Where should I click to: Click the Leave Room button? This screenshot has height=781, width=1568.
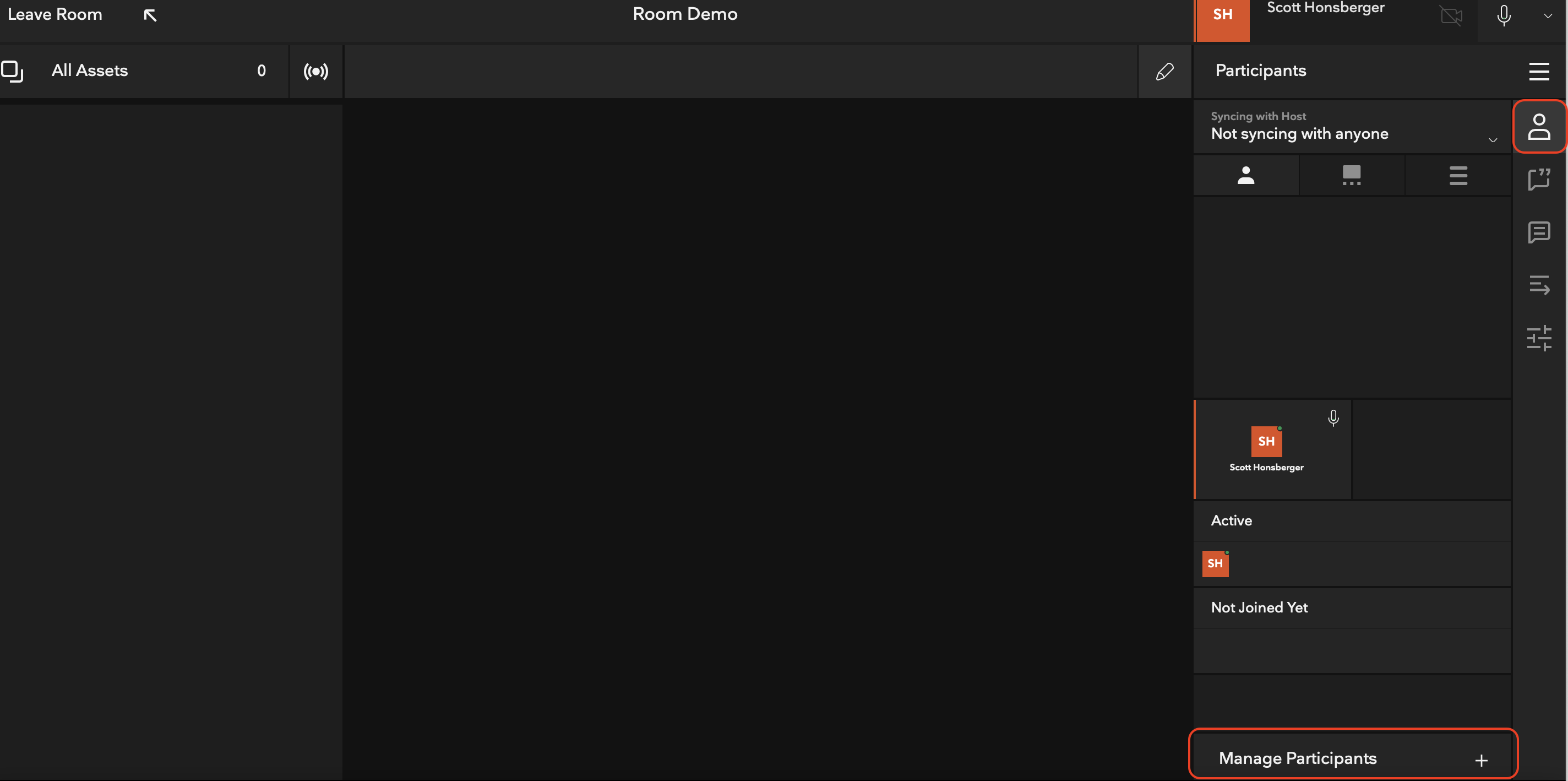tap(55, 14)
